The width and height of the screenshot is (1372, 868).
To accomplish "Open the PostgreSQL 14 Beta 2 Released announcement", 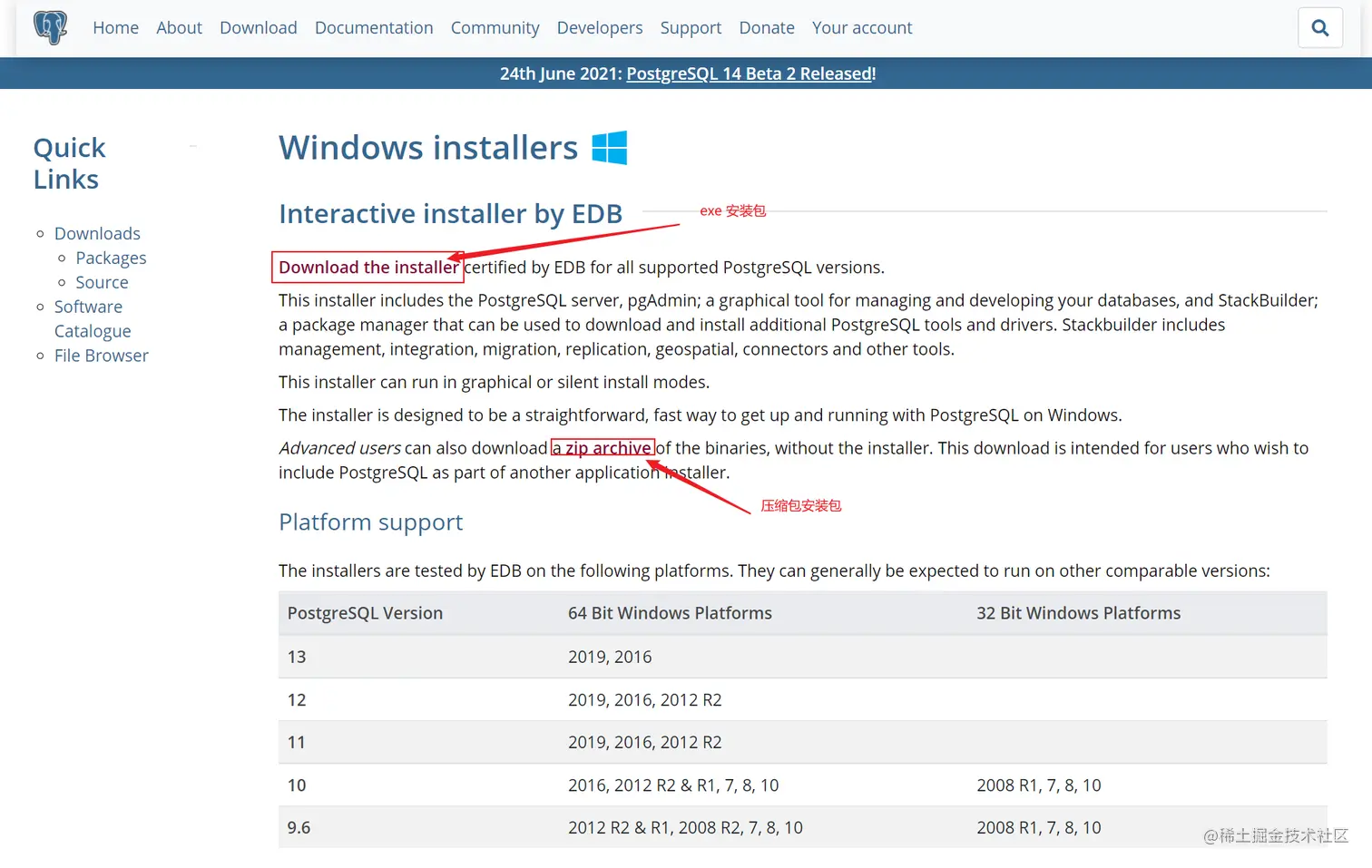I will (x=750, y=73).
